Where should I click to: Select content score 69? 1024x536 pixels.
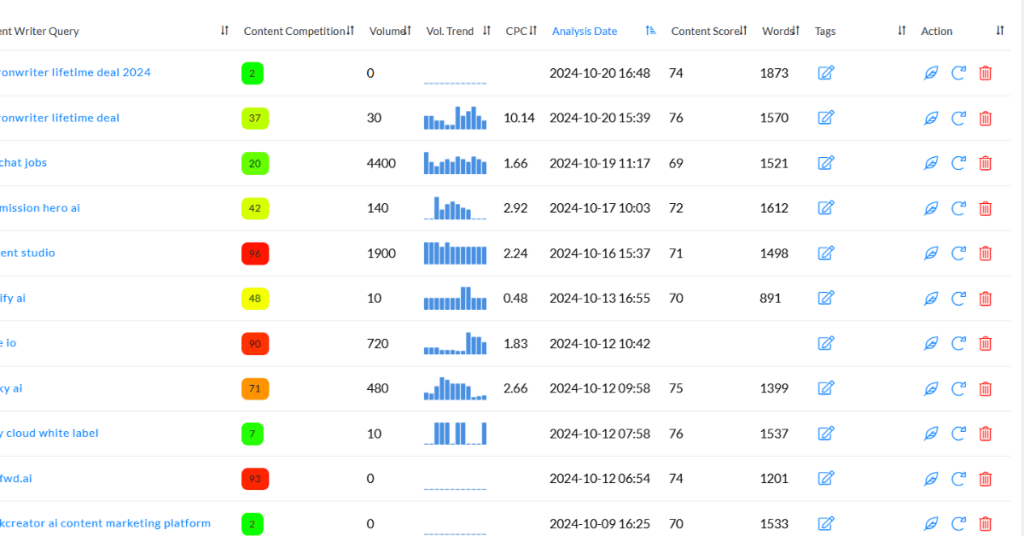point(676,163)
